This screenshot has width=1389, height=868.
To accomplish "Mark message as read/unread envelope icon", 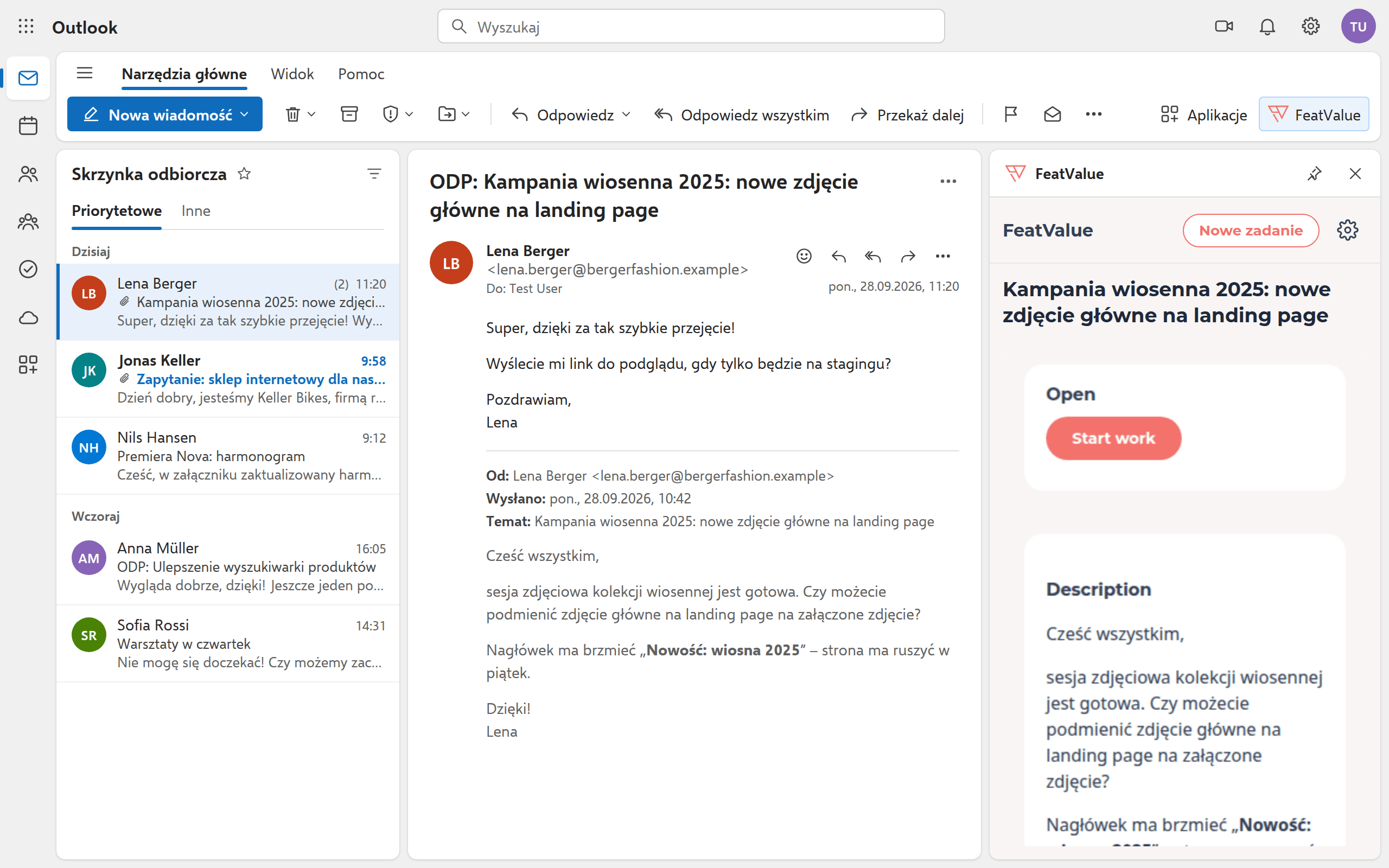I will pyautogui.click(x=1052, y=114).
